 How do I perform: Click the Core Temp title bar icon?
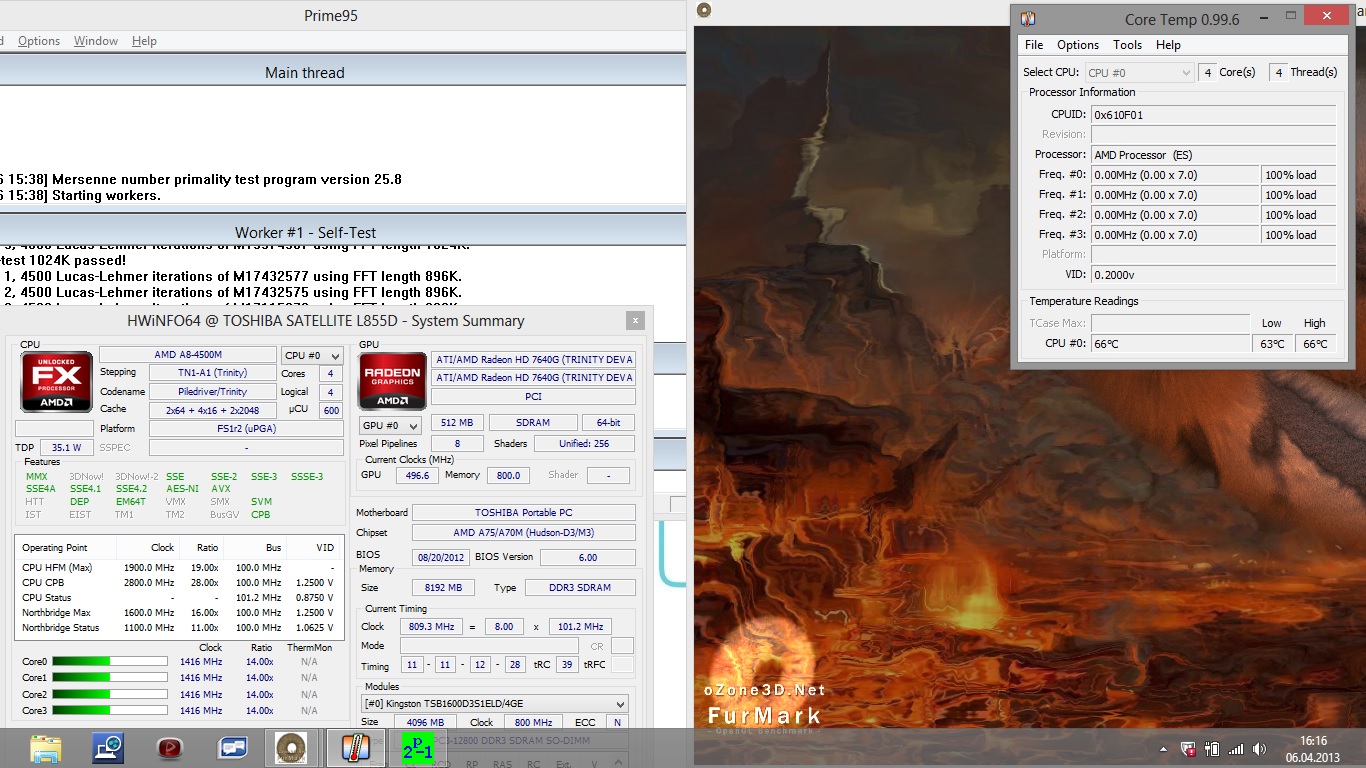click(x=1028, y=19)
